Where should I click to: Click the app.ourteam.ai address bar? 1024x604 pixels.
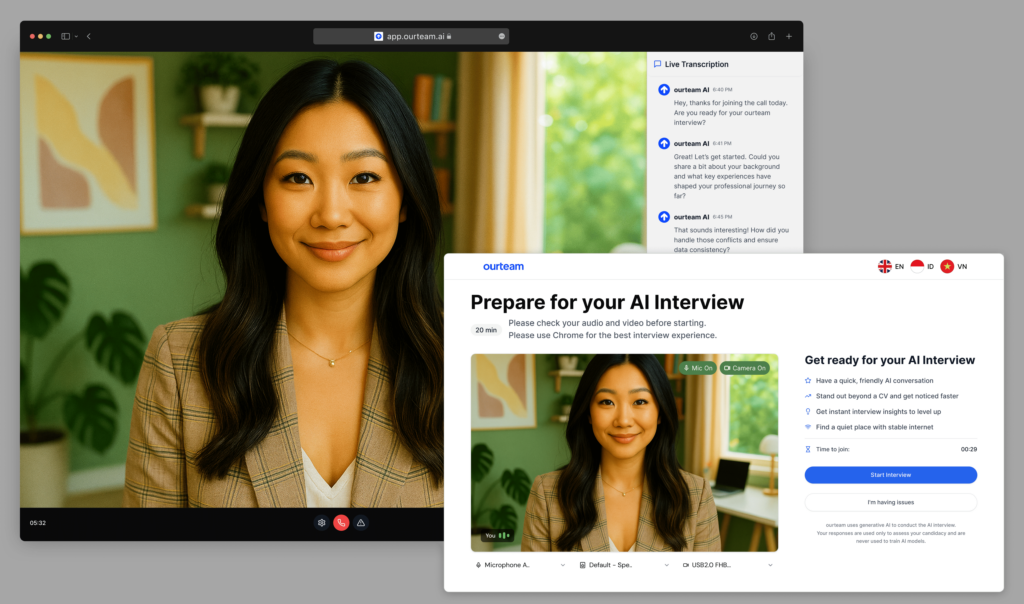pos(411,36)
